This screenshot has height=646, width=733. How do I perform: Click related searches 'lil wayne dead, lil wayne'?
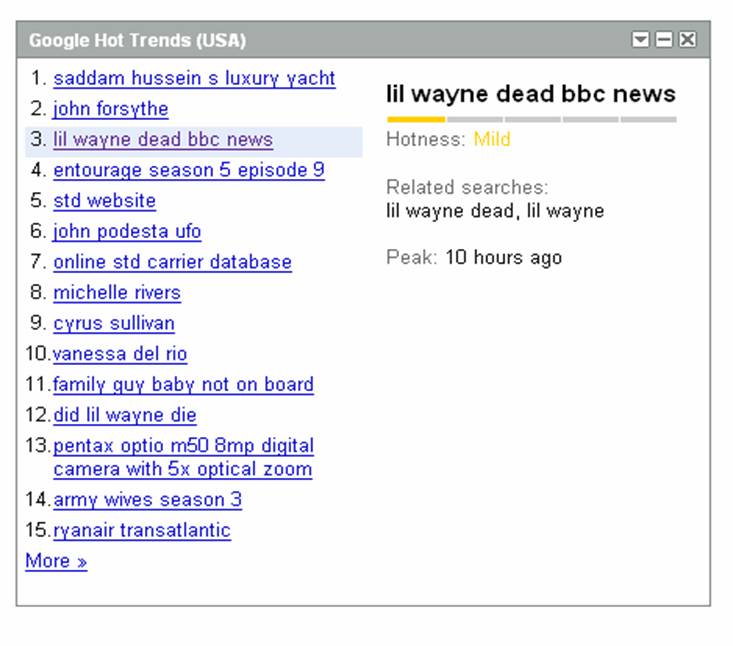[x=495, y=211]
